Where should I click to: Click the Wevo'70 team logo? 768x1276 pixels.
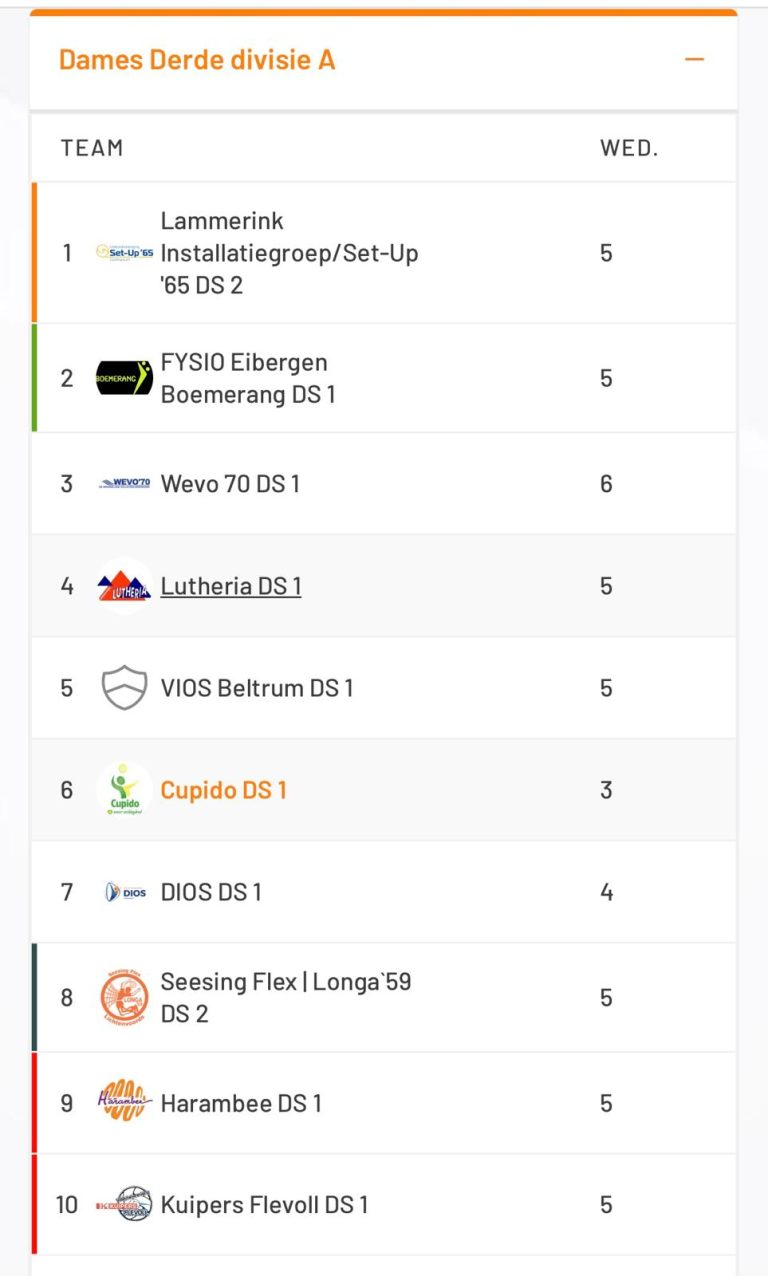coord(125,484)
